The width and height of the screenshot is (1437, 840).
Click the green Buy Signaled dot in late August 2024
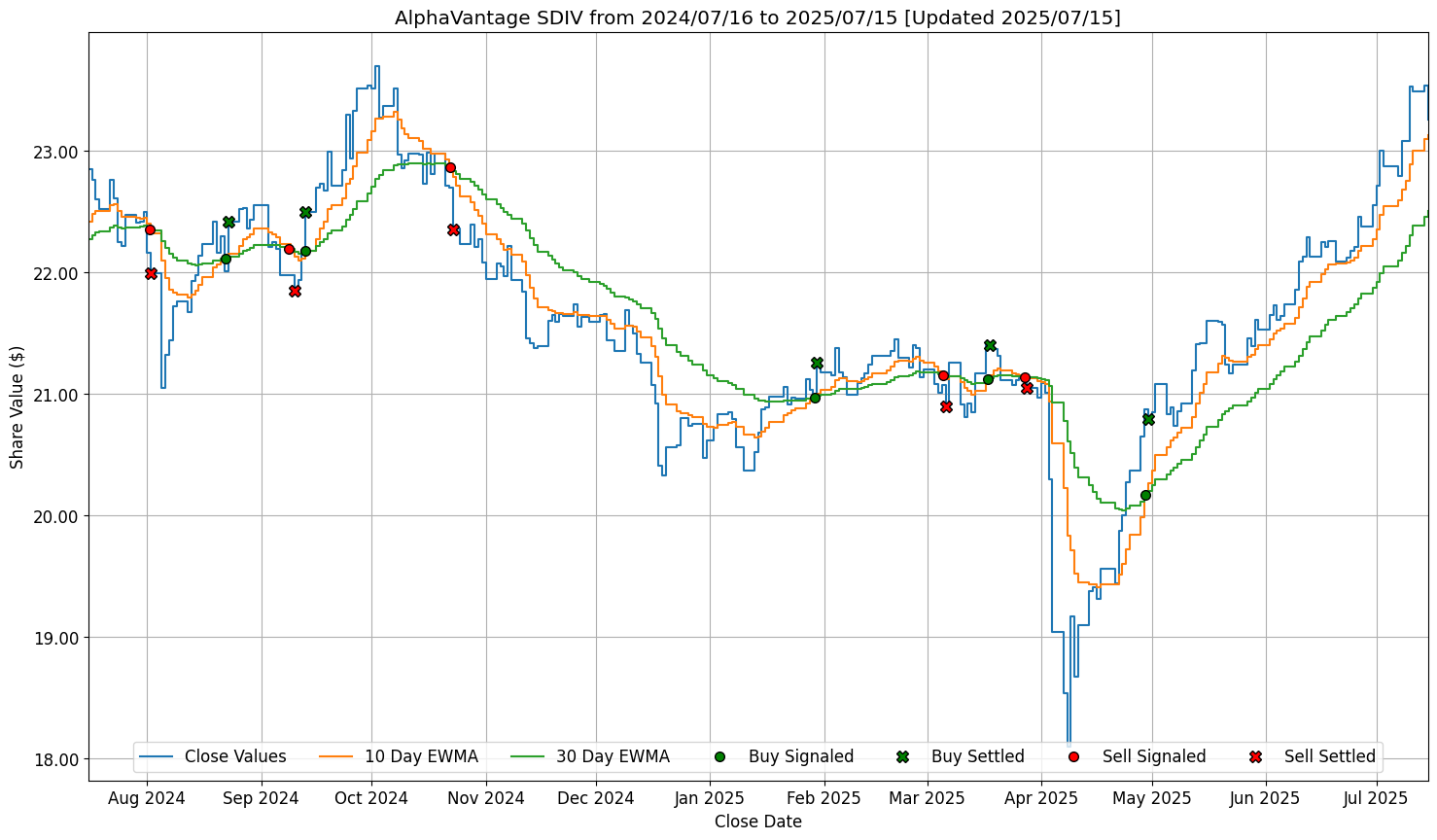point(226,259)
